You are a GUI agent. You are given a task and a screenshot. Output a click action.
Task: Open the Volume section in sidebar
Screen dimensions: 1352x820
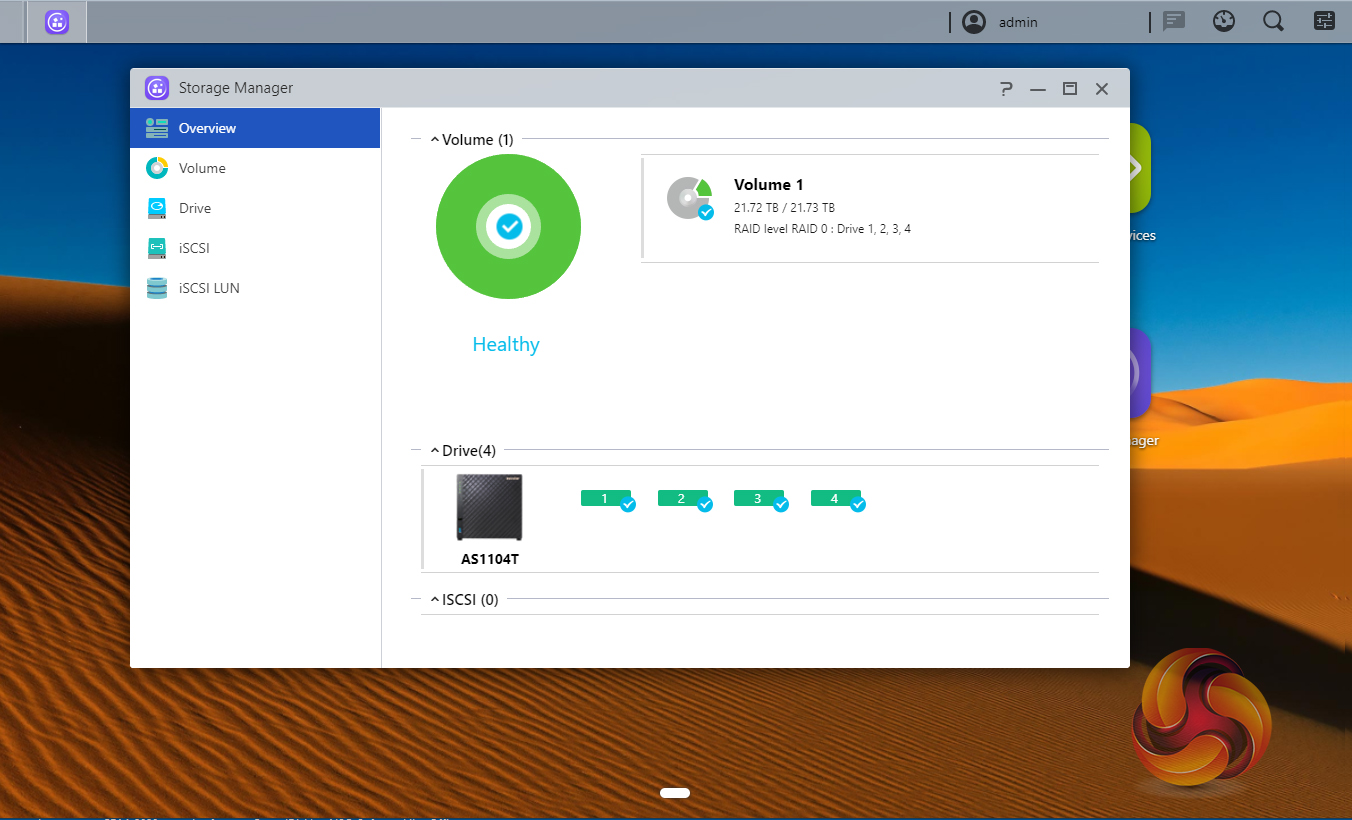202,168
